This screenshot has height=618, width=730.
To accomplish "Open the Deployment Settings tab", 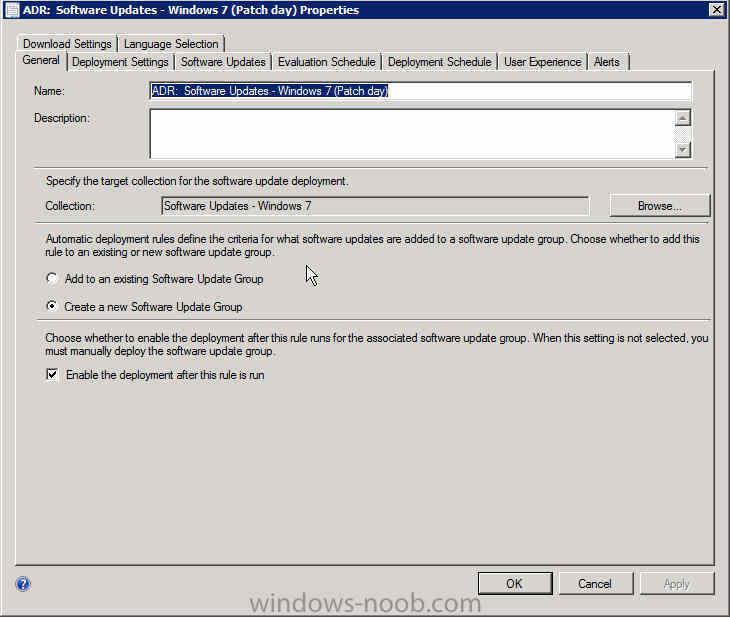I will (x=120, y=62).
